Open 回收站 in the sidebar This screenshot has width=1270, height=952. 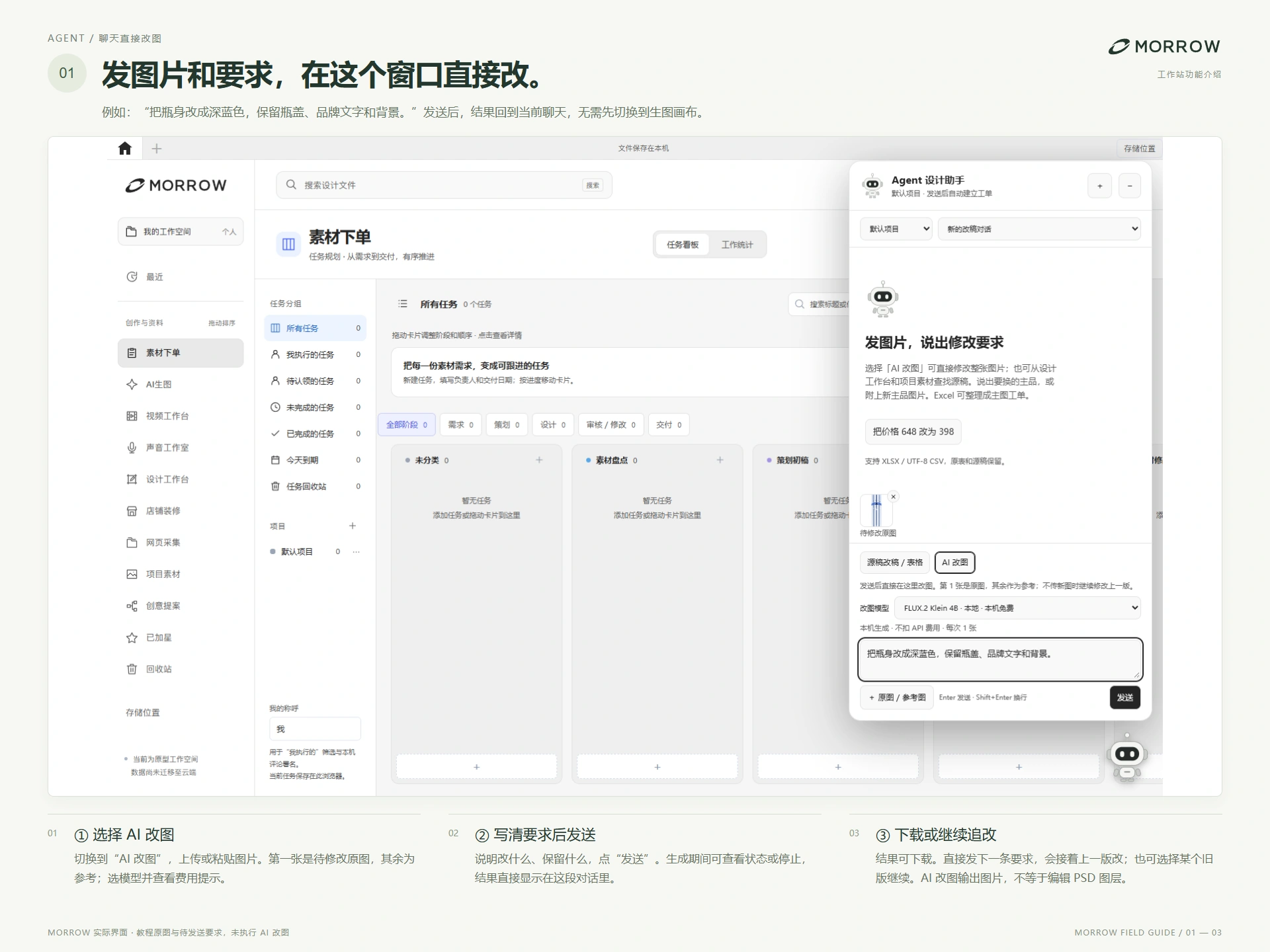coord(181,669)
